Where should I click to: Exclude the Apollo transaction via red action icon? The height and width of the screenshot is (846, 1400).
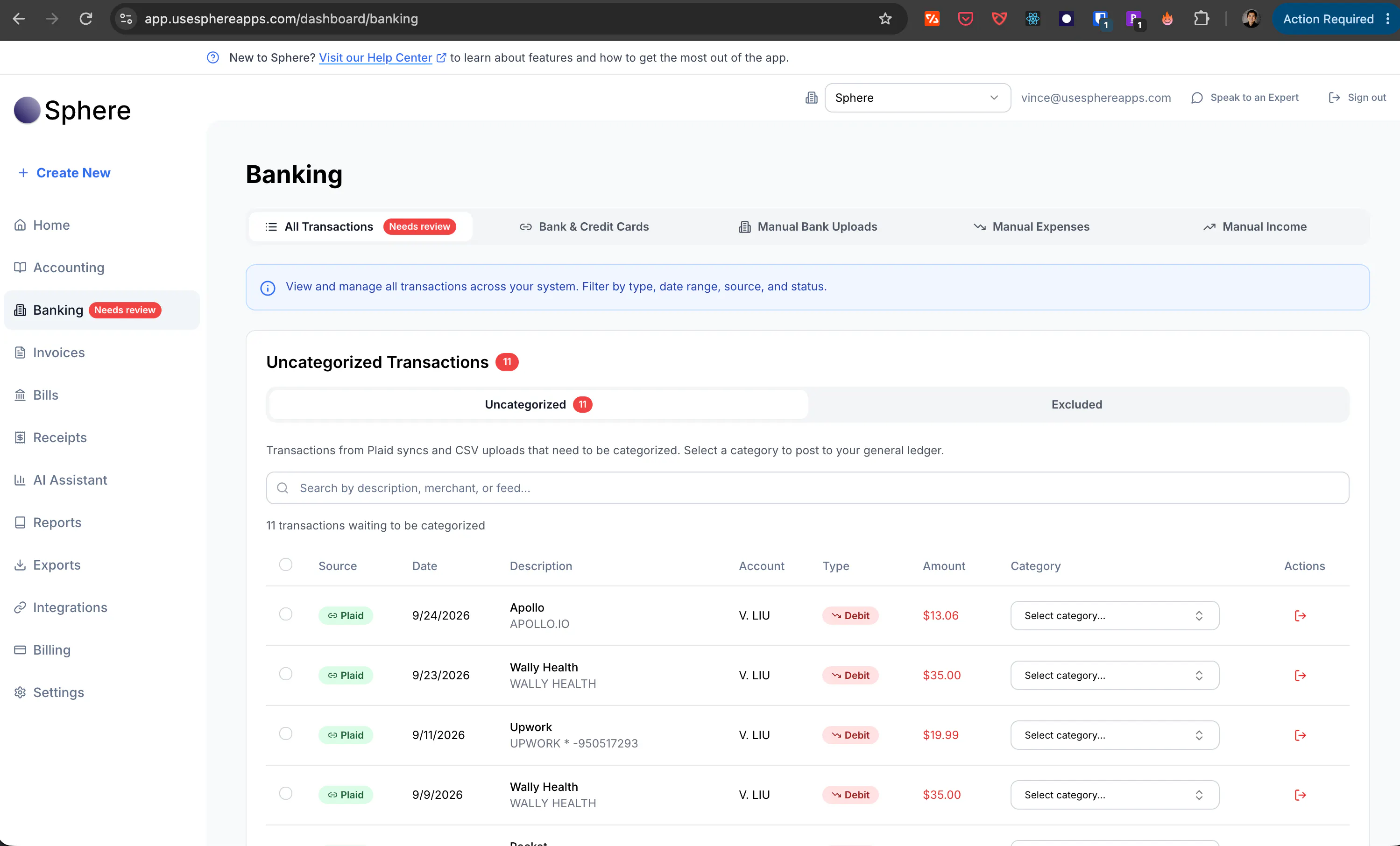point(1300,615)
